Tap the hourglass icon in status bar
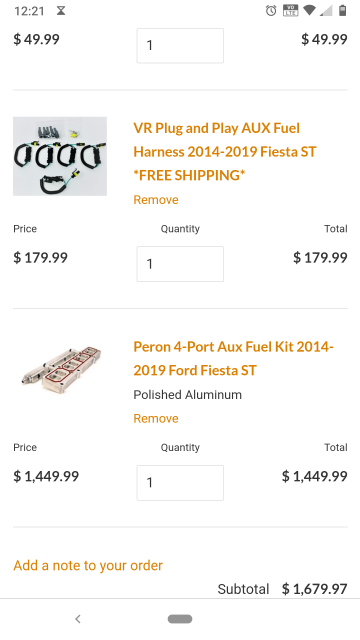Screen dimensions: 360x640 [x=61, y=11]
